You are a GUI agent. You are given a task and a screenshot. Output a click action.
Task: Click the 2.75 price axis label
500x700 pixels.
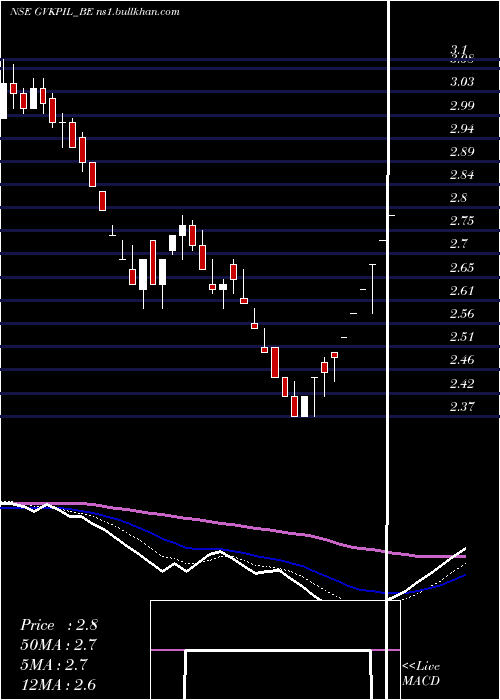462,221
